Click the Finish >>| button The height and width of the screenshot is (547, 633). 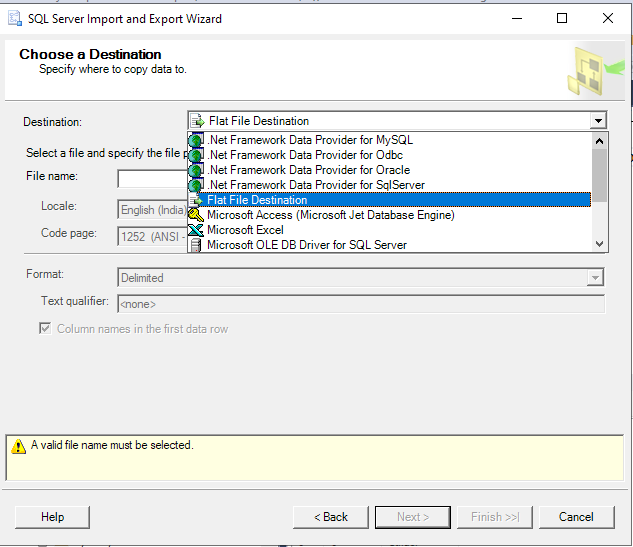point(495,517)
